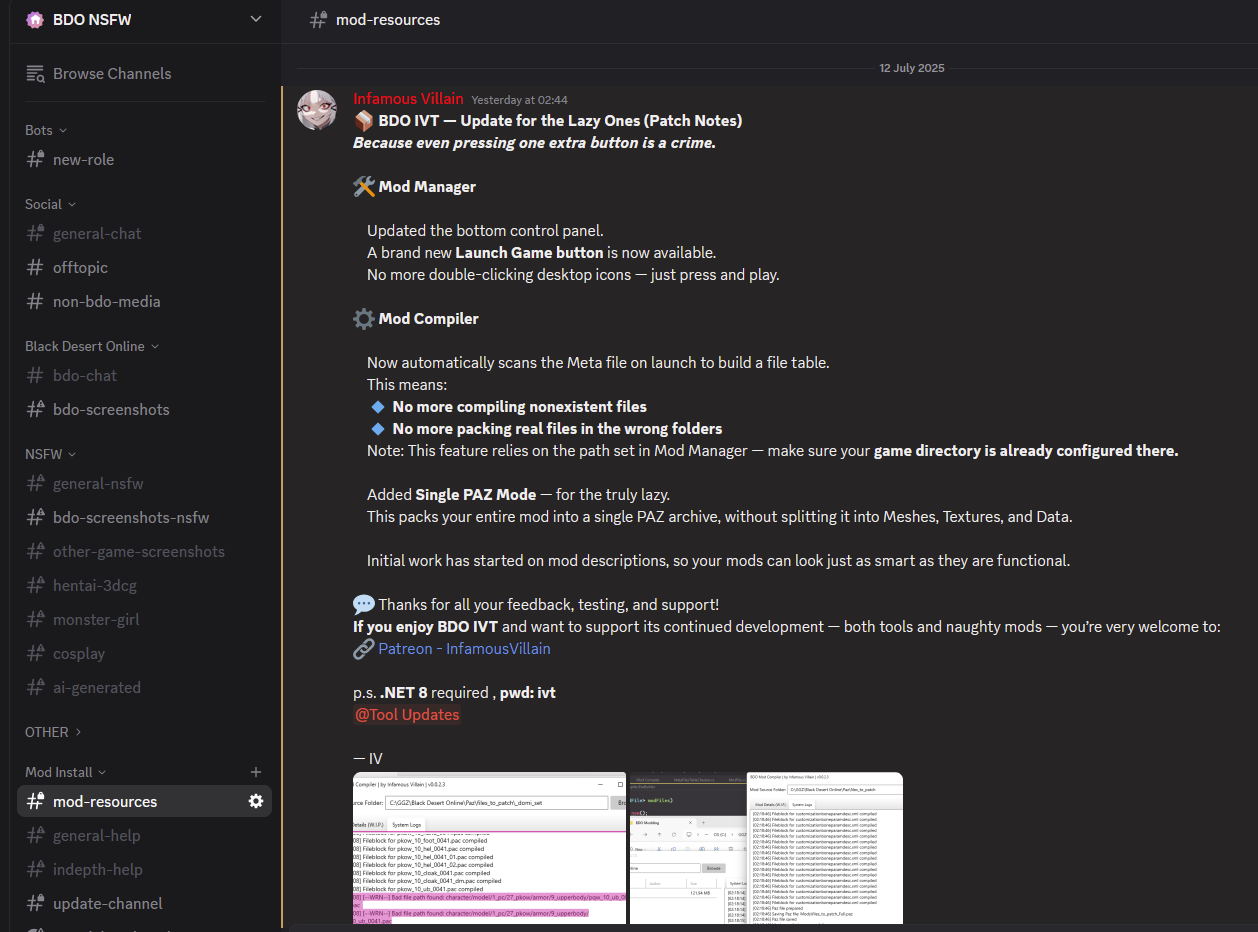The image size is (1258, 932).
Task: Open the BDO NSFW server dropdown menu
Action: 256,19
